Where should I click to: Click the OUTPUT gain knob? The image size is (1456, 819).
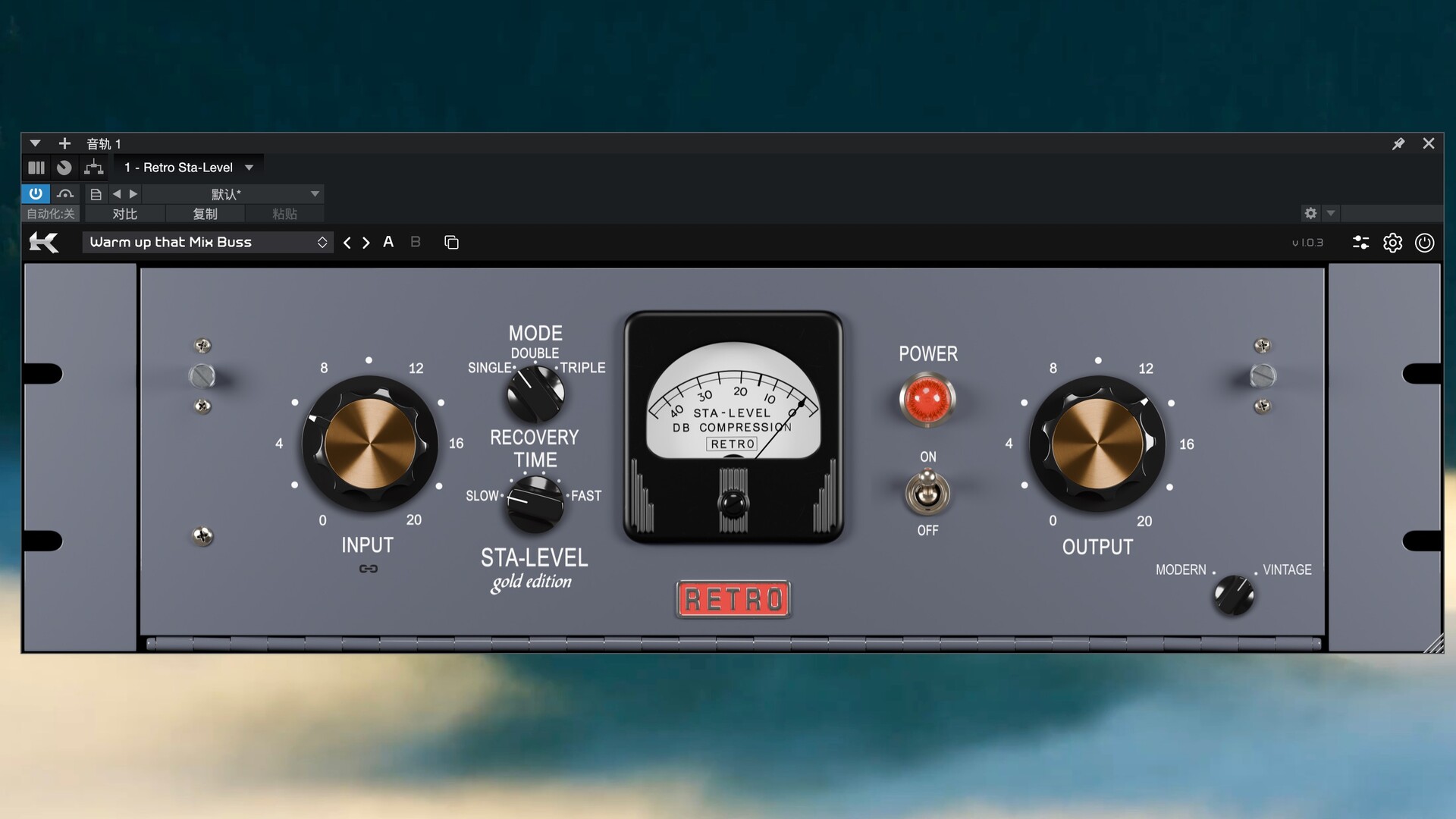[x=1097, y=444]
